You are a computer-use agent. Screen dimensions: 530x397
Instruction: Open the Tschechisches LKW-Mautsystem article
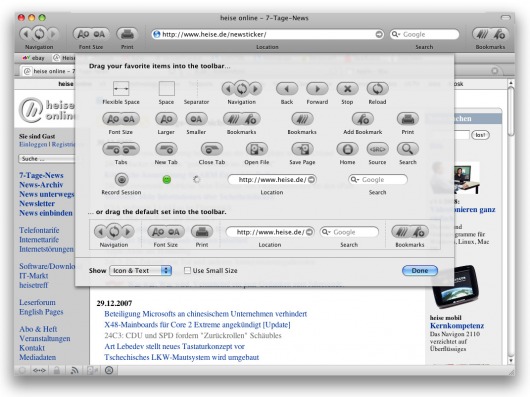point(182,357)
